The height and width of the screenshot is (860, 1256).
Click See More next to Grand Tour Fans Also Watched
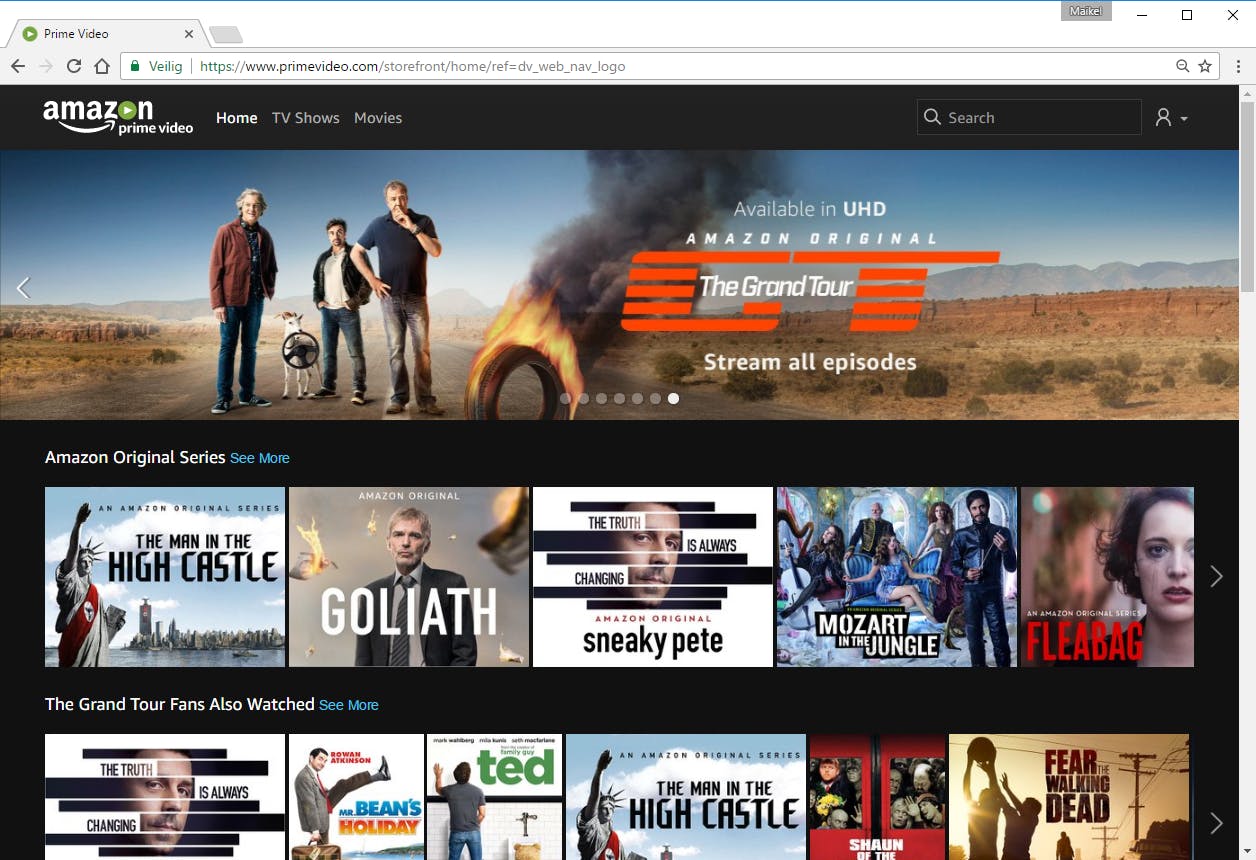pyautogui.click(x=349, y=705)
